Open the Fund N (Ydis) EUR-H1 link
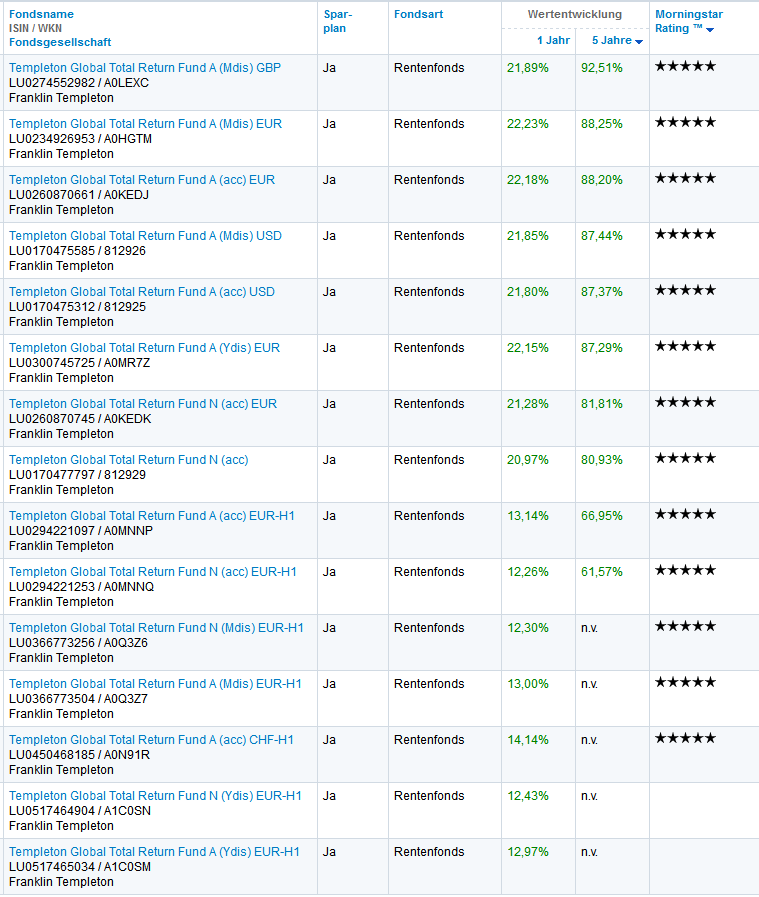Screen dimensions: 759x897 pyautogui.click(x=155, y=796)
